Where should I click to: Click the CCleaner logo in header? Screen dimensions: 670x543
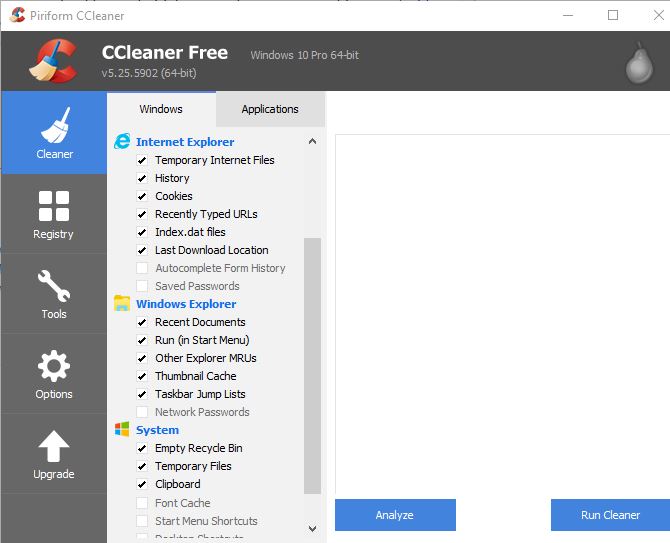[54, 60]
